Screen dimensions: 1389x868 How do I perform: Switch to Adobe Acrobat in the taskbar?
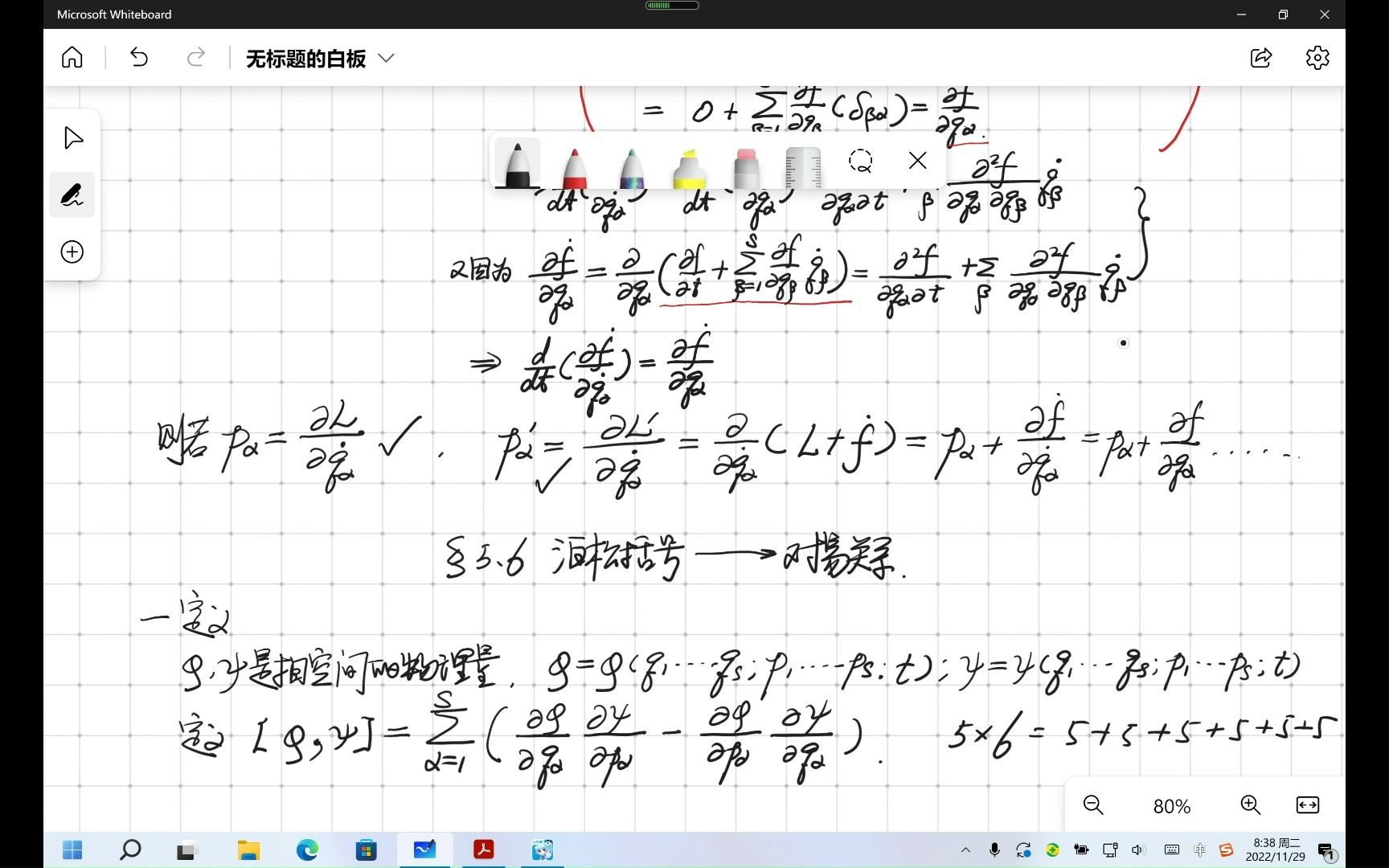coord(484,850)
